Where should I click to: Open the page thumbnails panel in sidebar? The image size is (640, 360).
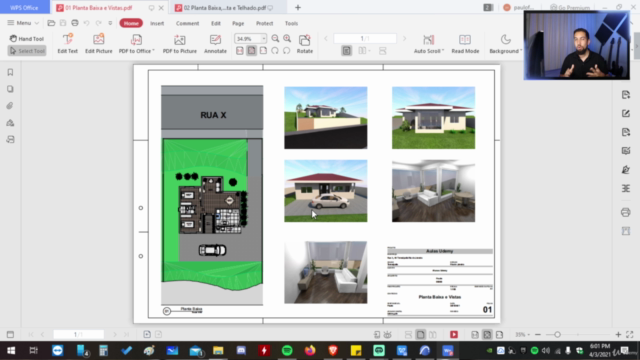click(x=10, y=89)
